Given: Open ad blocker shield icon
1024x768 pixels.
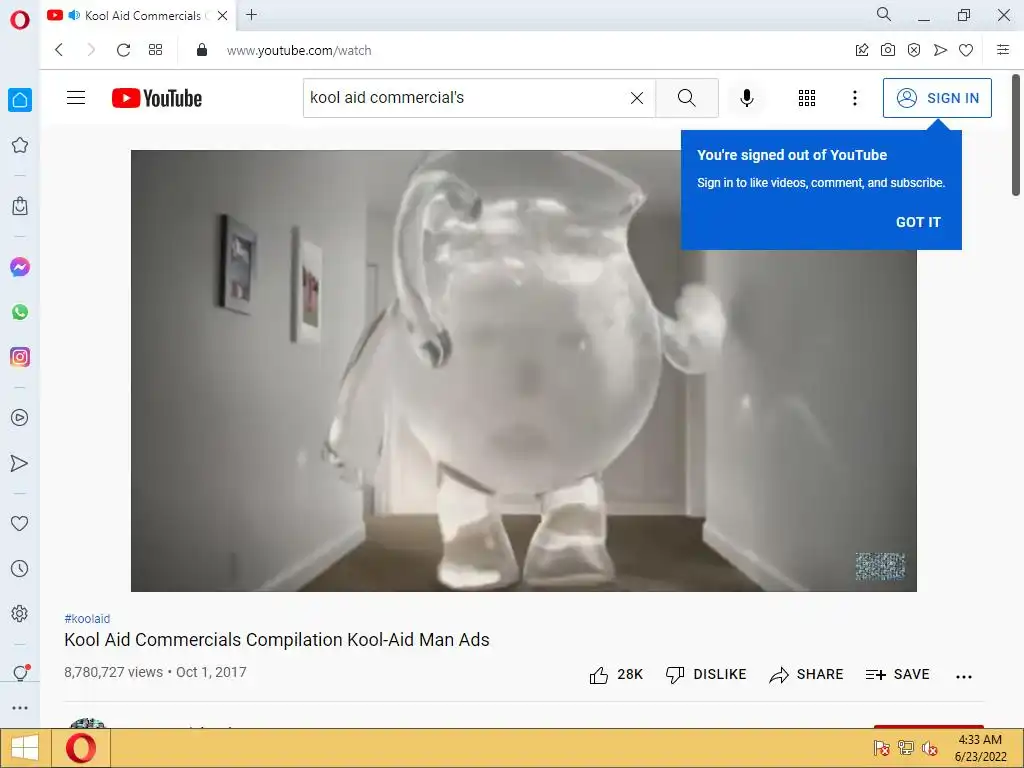Looking at the screenshot, I should 914,50.
